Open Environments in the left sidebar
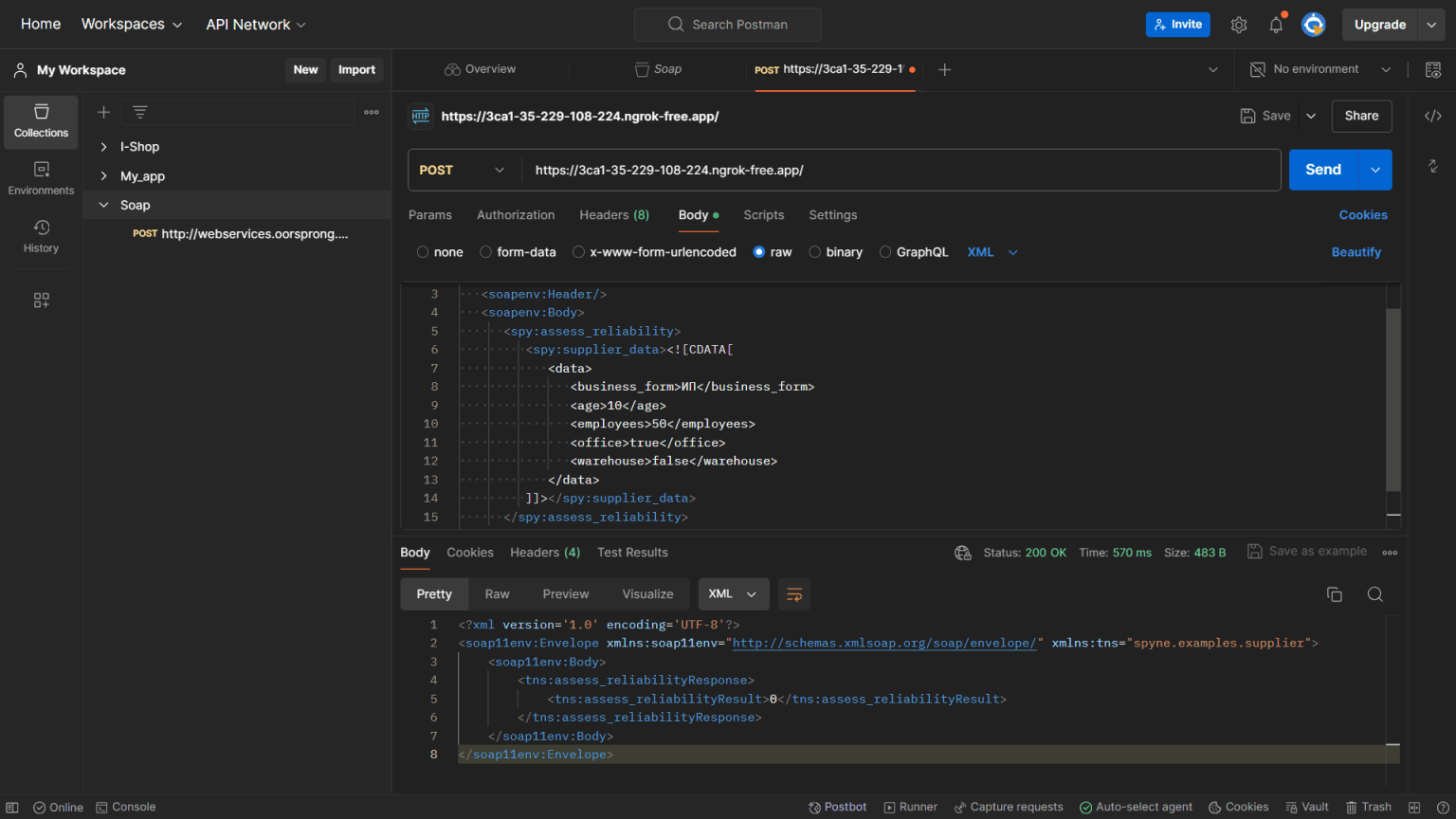The height and width of the screenshot is (819, 1456). (41, 178)
